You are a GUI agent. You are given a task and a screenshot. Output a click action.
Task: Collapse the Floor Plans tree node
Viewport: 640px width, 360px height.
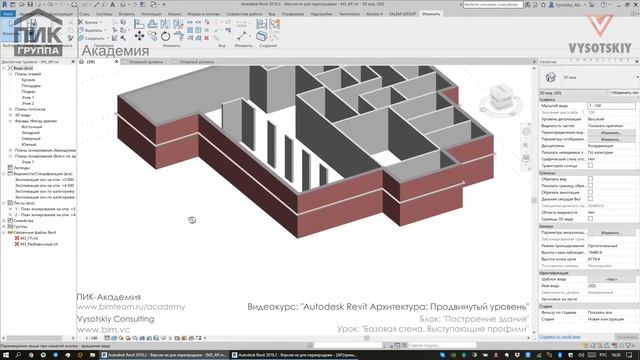(x=10, y=74)
